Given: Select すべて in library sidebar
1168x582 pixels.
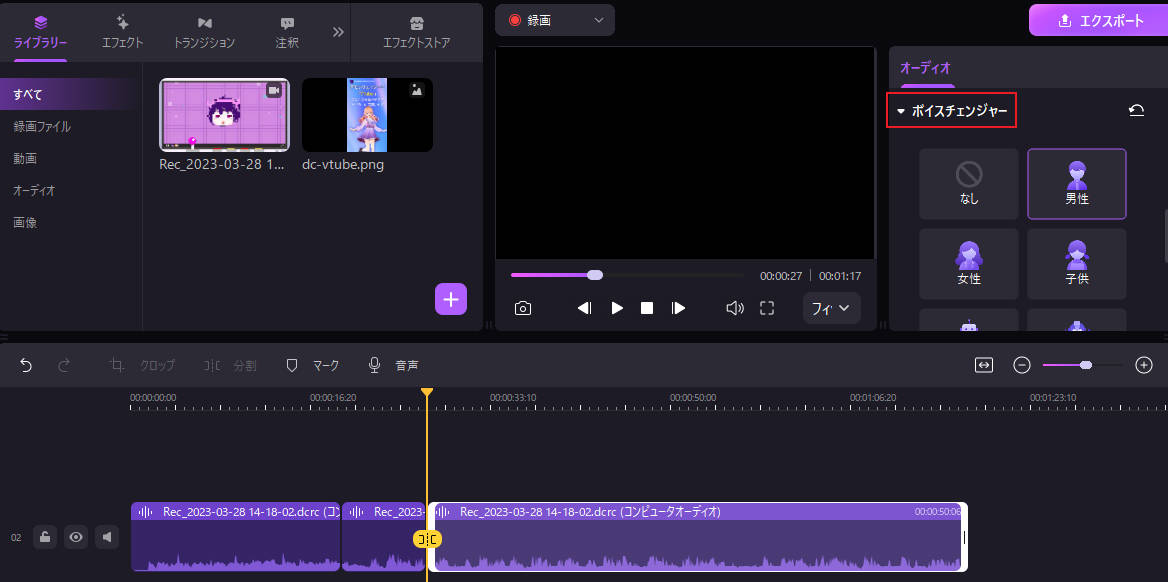Looking at the screenshot, I should tap(71, 95).
